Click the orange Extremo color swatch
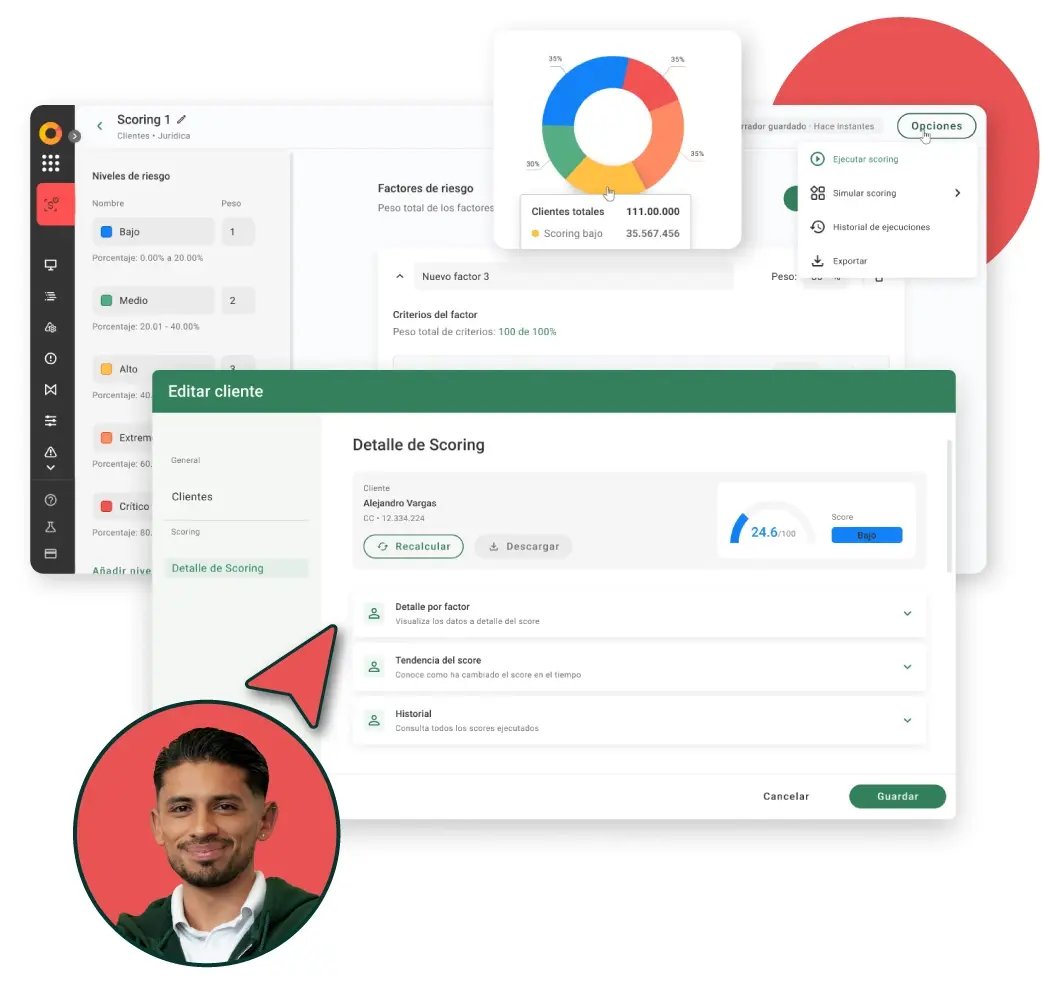Screen dimensions: 1044x993 click(106, 438)
